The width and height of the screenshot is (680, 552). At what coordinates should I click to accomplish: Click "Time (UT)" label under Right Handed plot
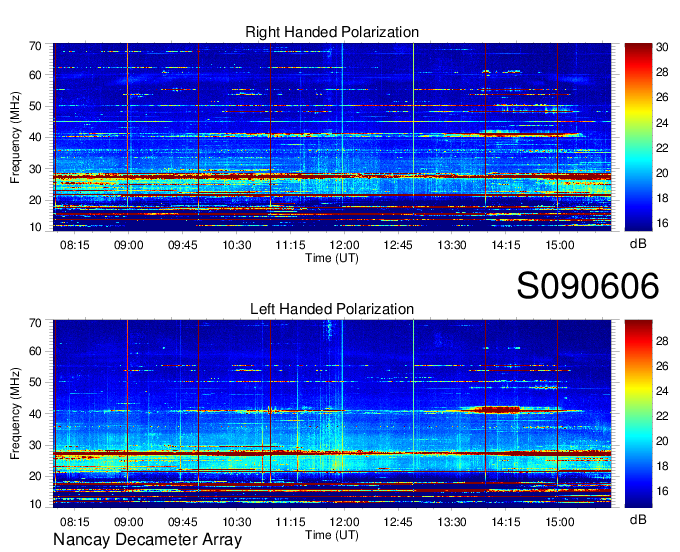pos(332,258)
